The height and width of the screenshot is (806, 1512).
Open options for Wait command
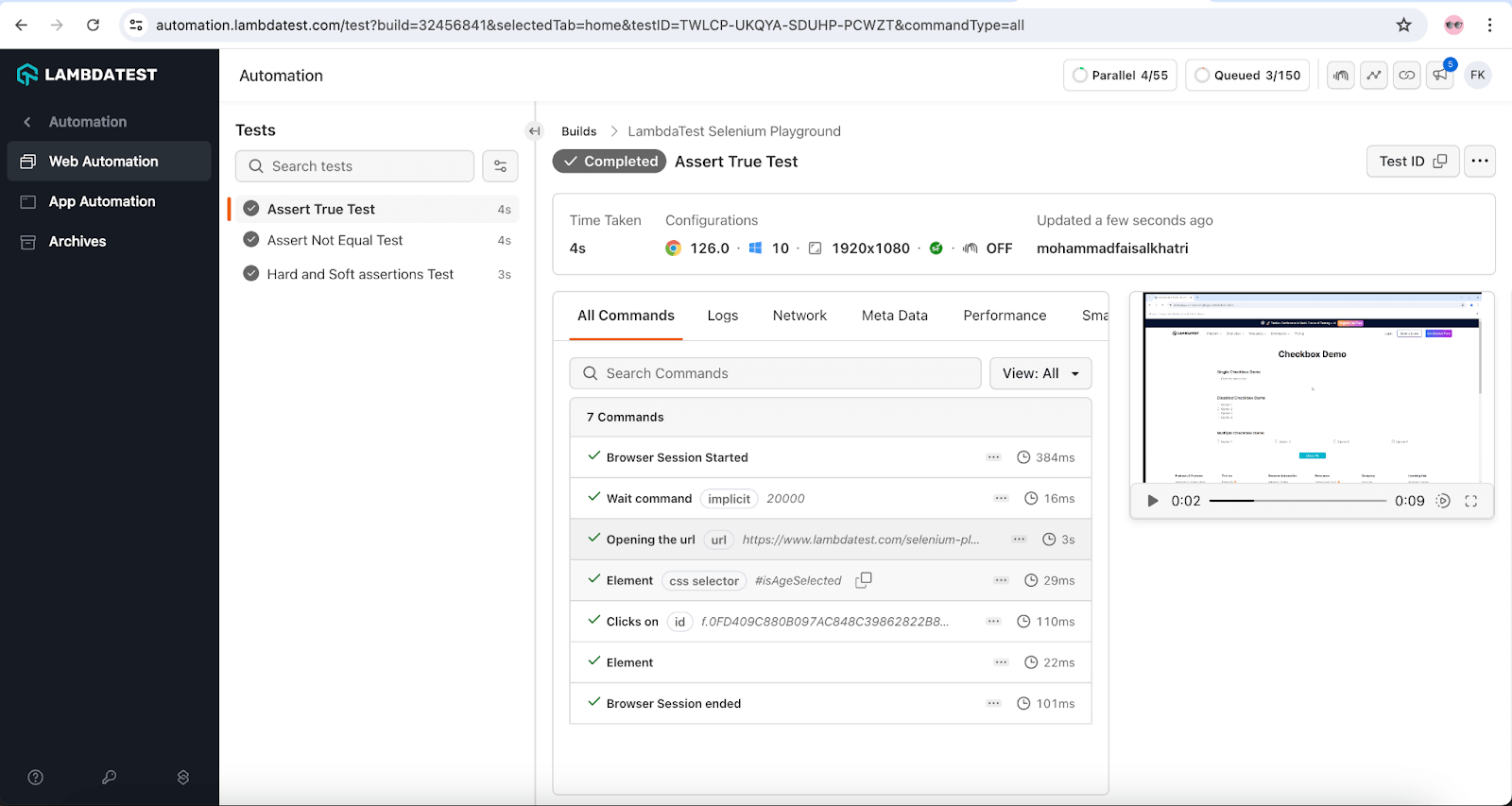tap(1001, 498)
